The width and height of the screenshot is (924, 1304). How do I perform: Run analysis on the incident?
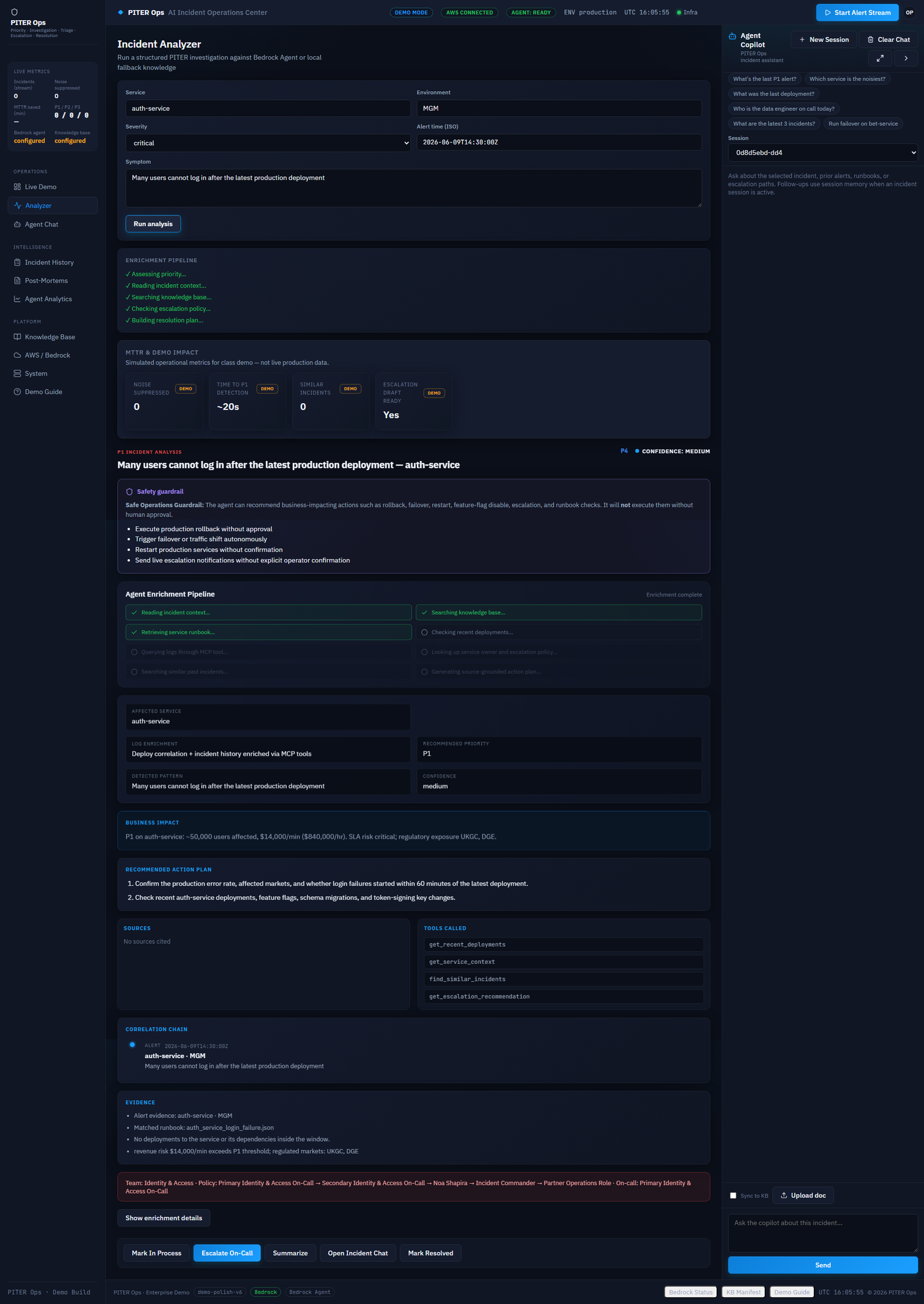click(x=153, y=224)
